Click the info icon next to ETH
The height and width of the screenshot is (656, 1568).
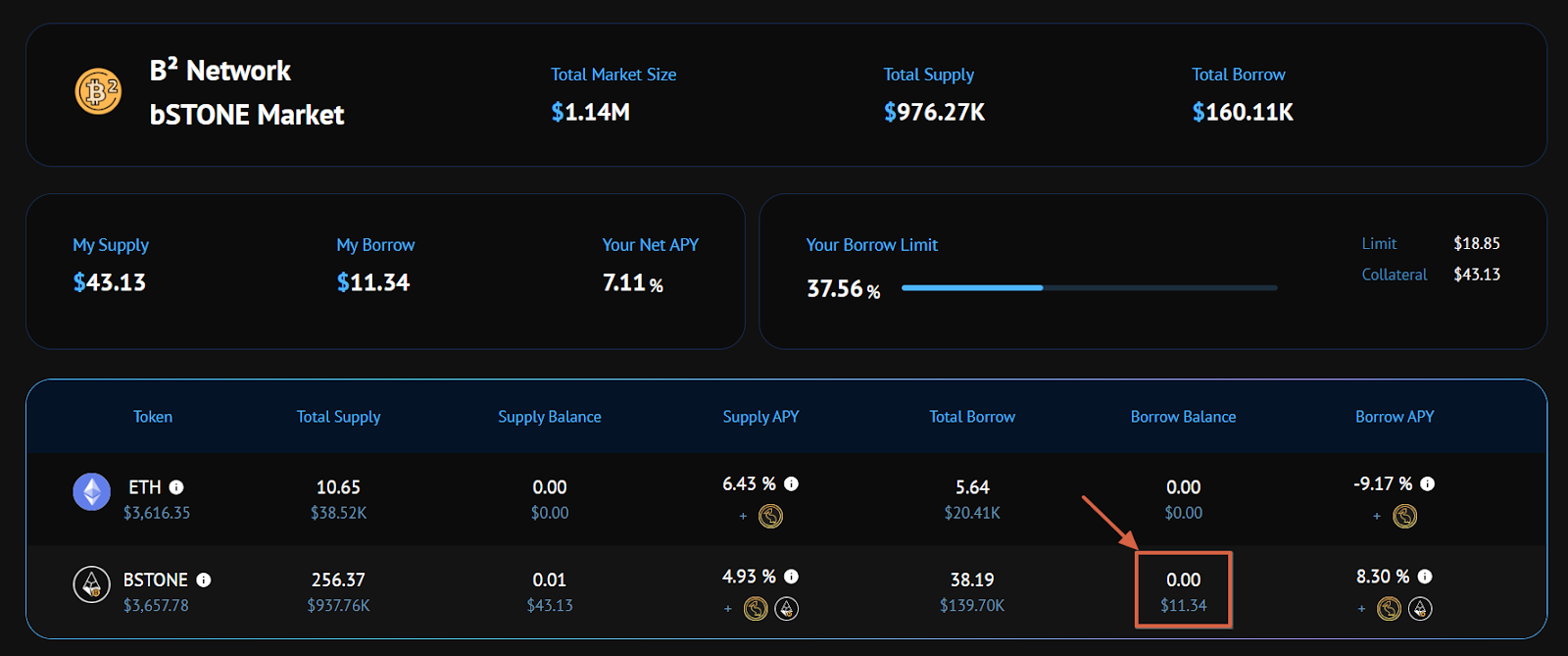pyautogui.click(x=176, y=487)
